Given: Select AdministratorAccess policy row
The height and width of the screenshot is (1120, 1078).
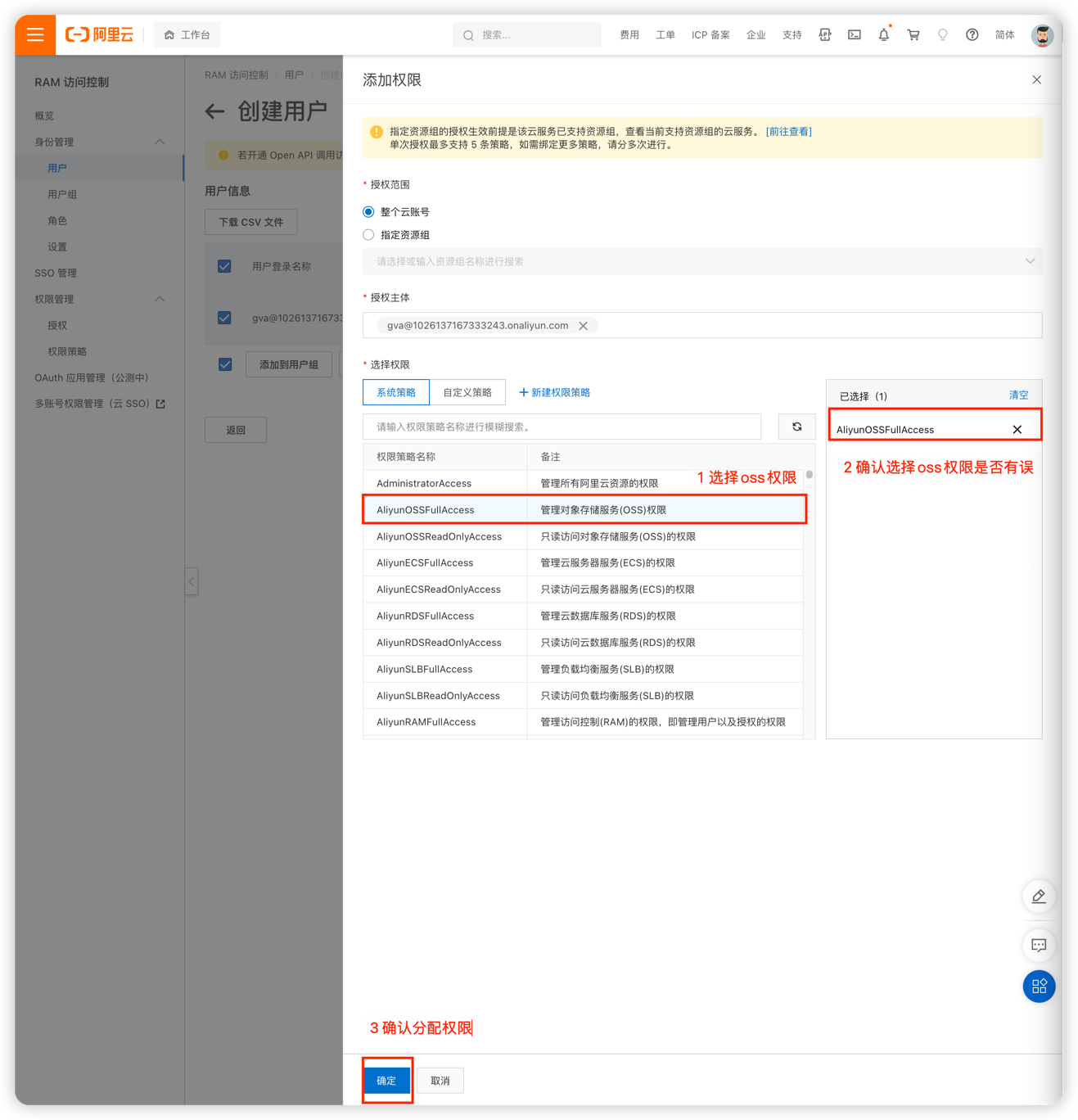Looking at the screenshot, I should point(583,483).
